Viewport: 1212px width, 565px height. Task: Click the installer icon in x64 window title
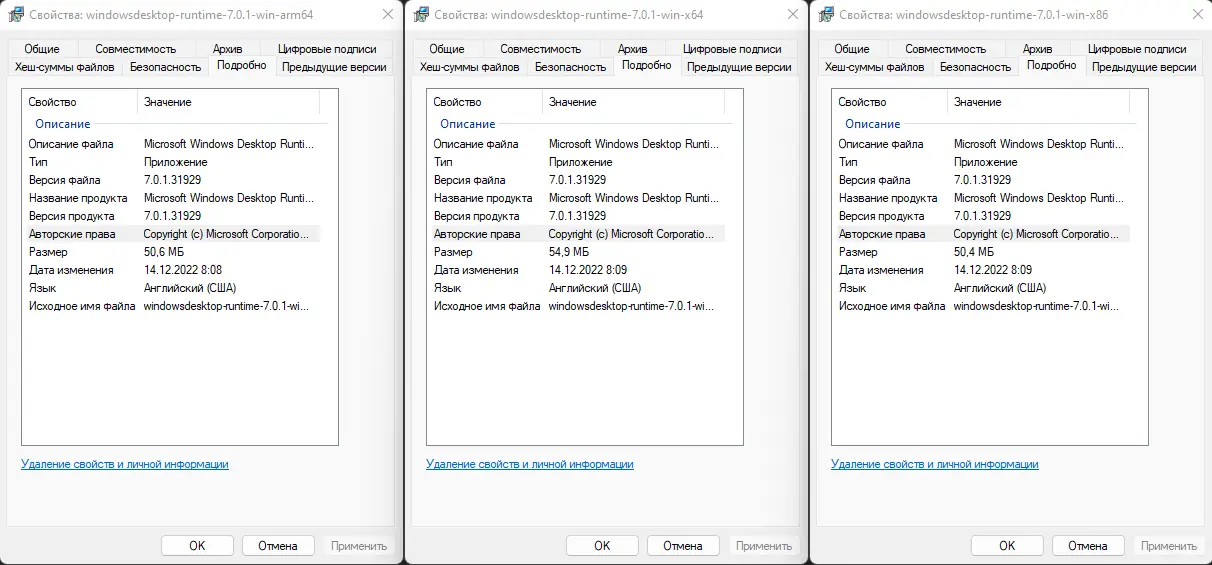click(x=420, y=15)
